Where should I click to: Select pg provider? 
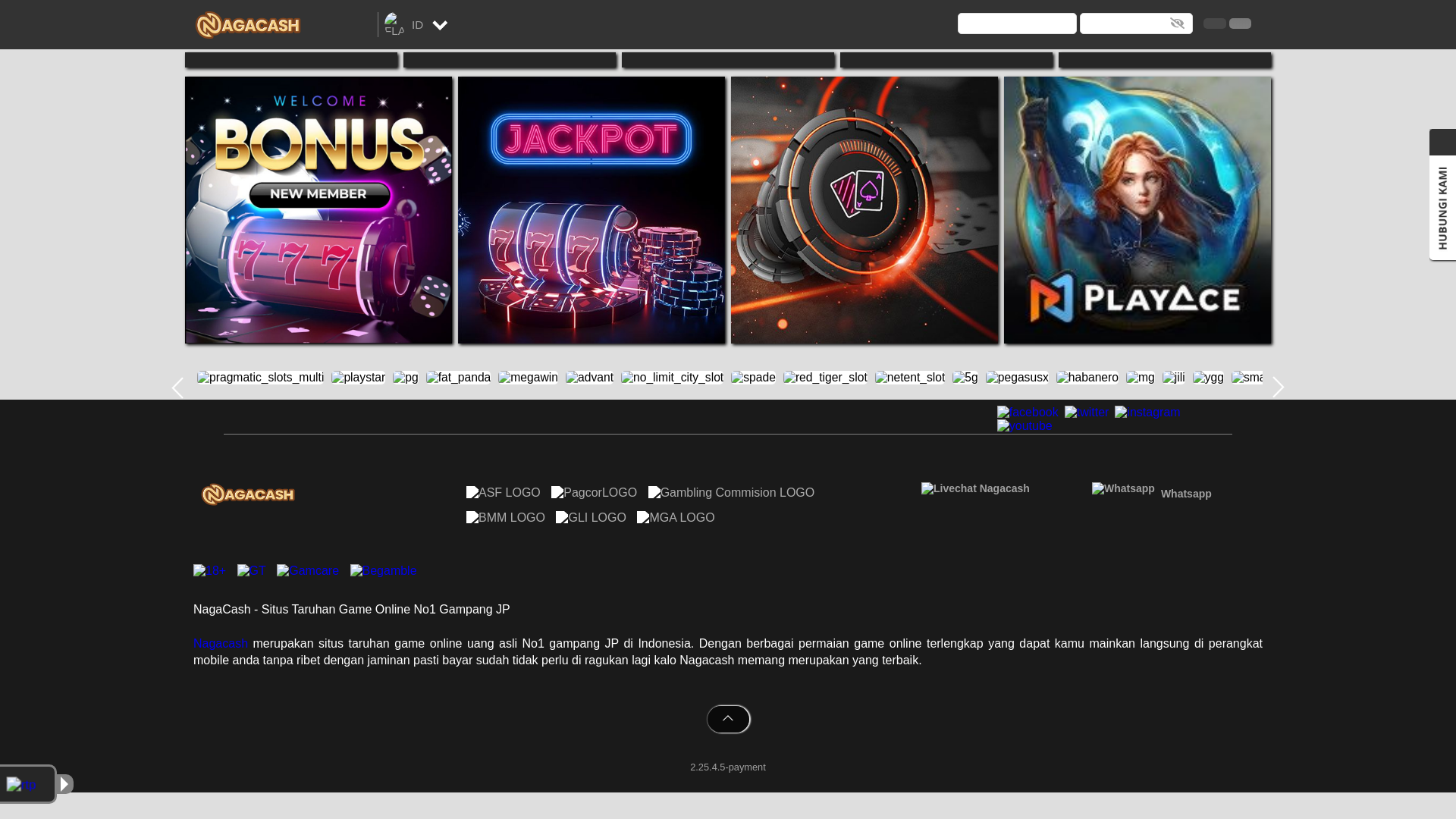tap(406, 378)
